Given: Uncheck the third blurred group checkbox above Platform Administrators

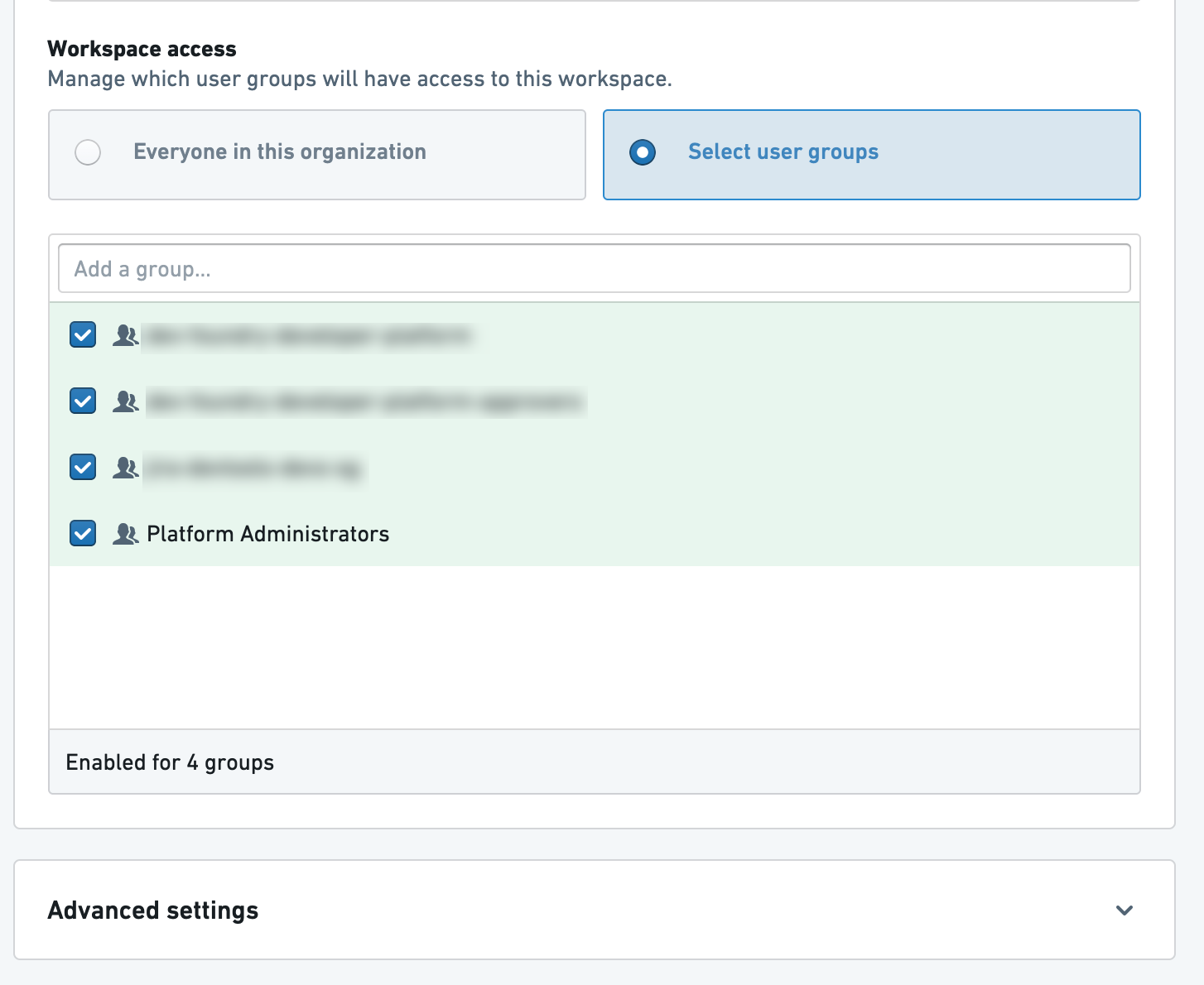Looking at the screenshot, I should (83, 468).
